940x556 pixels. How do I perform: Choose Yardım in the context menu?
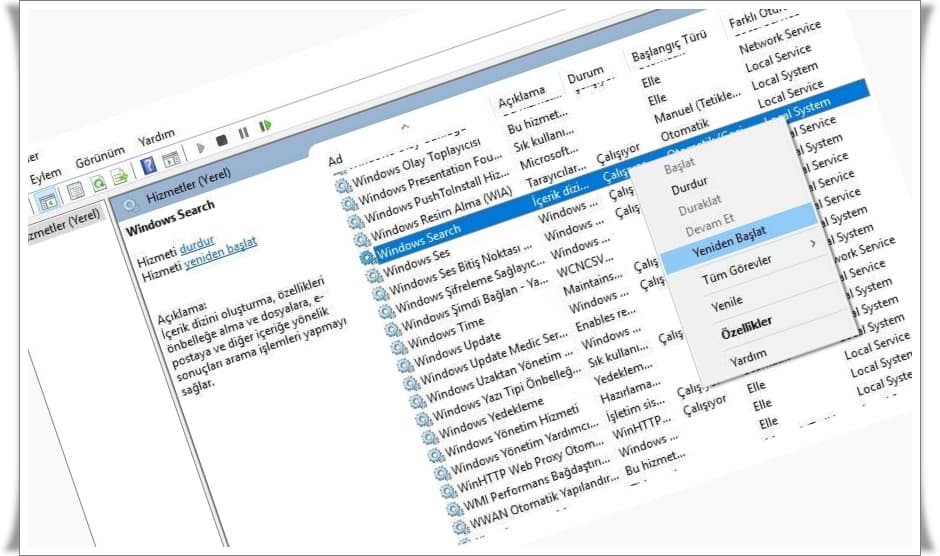pos(748,358)
